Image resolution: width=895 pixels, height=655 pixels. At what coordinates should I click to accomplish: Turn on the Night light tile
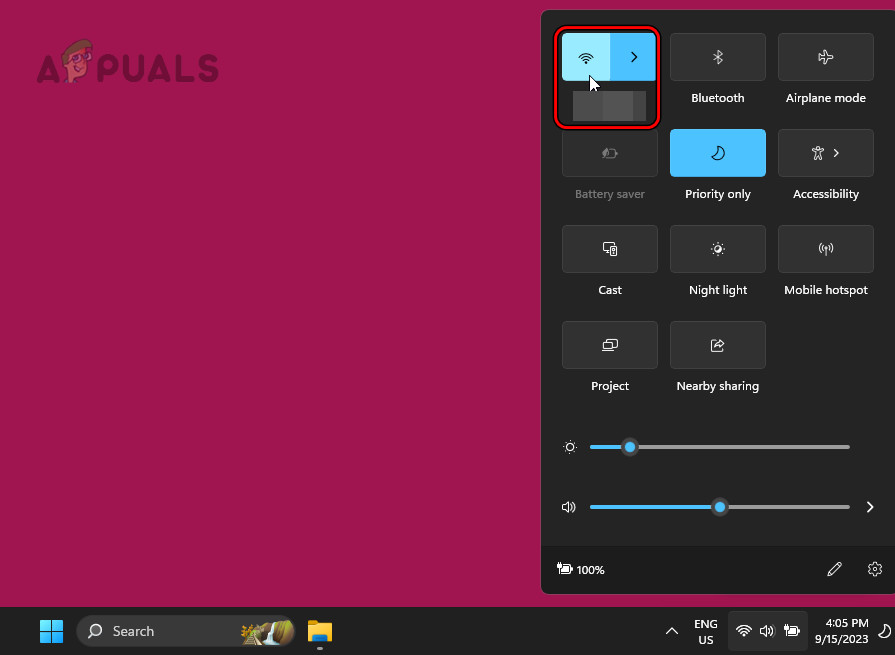click(717, 249)
